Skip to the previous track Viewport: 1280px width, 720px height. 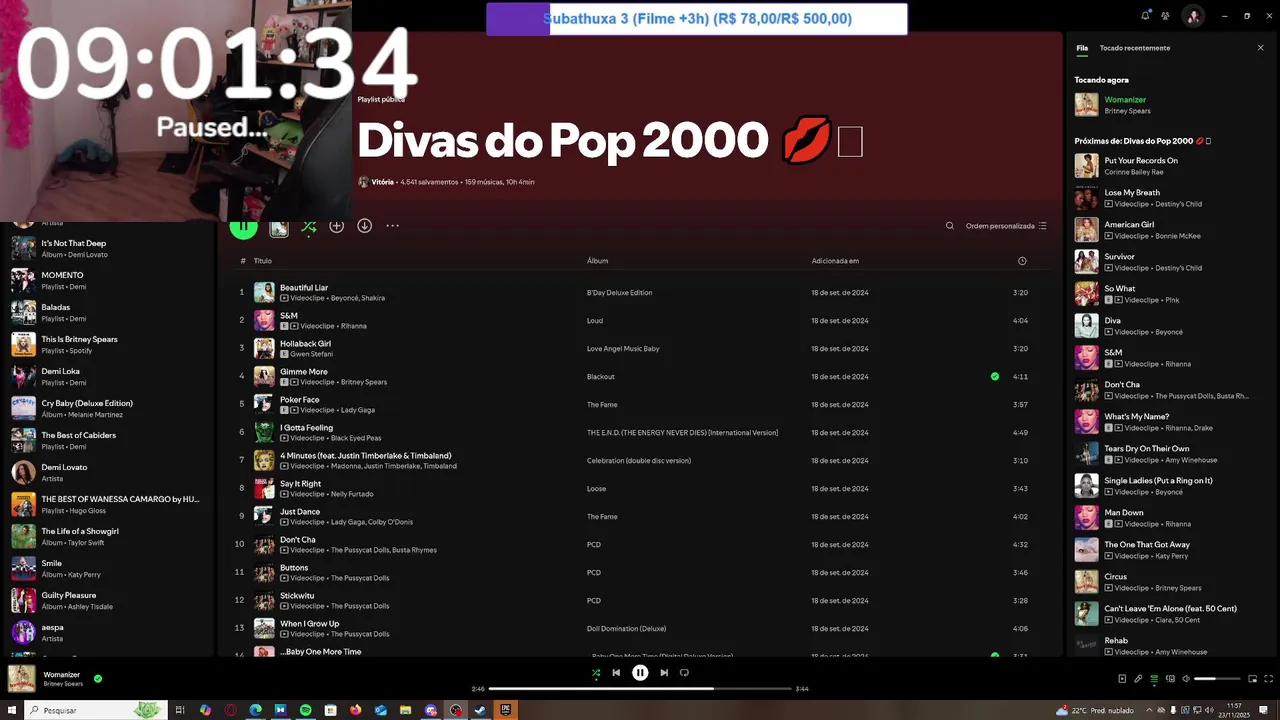click(616, 673)
